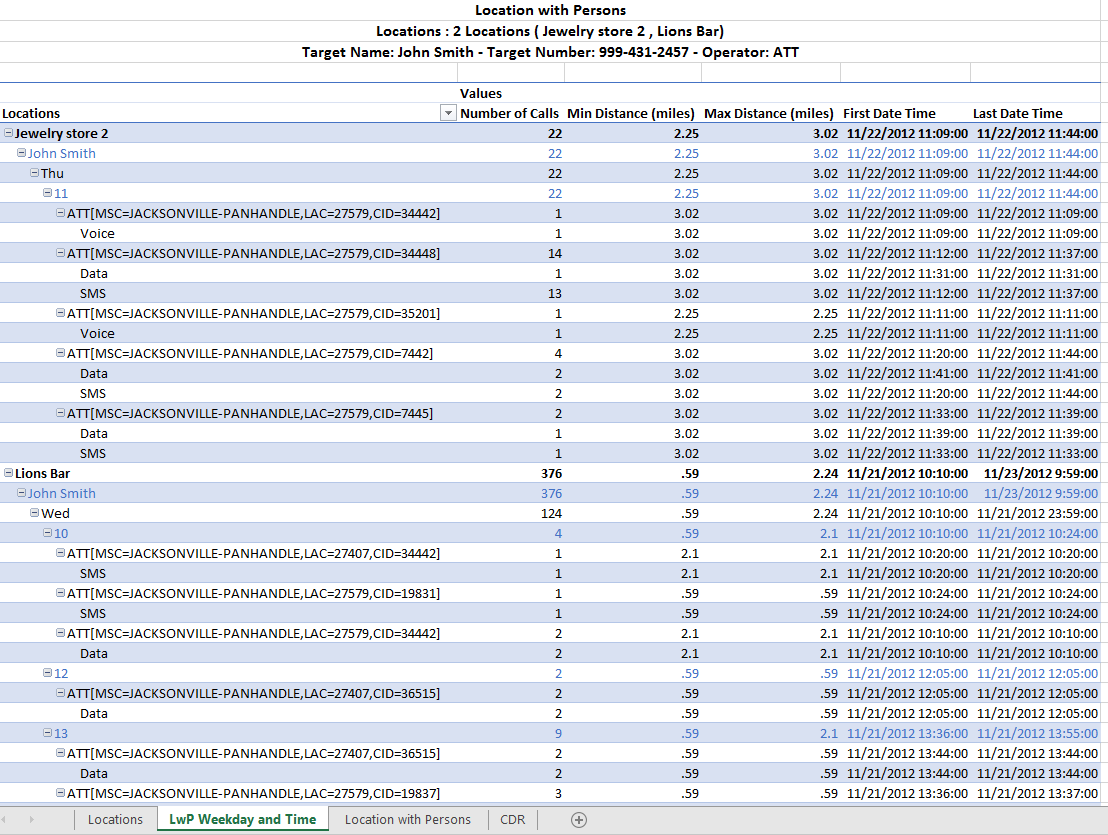1108x835 pixels.
Task: Collapse the Thu weekday group
Action: pos(35,173)
